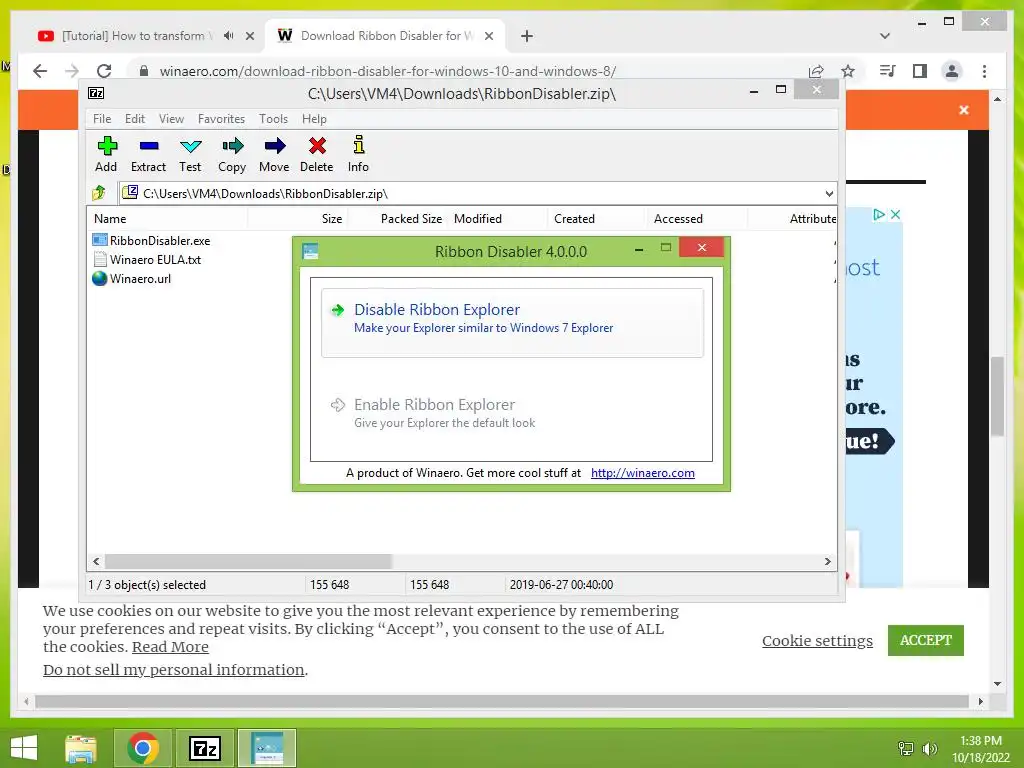The image size is (1024, 768).
Task: Click Enable Ribbon Explorer option
Action: 512,413
